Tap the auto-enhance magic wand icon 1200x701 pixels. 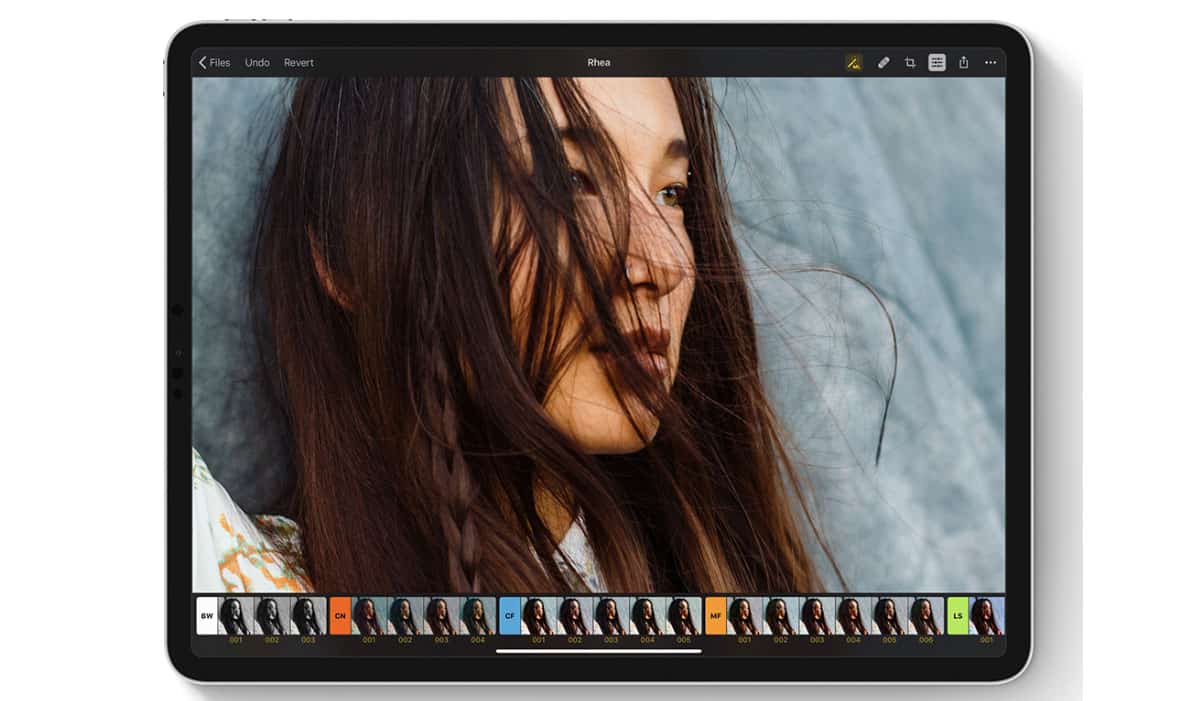pyautogui.click(x=854, y=62)
